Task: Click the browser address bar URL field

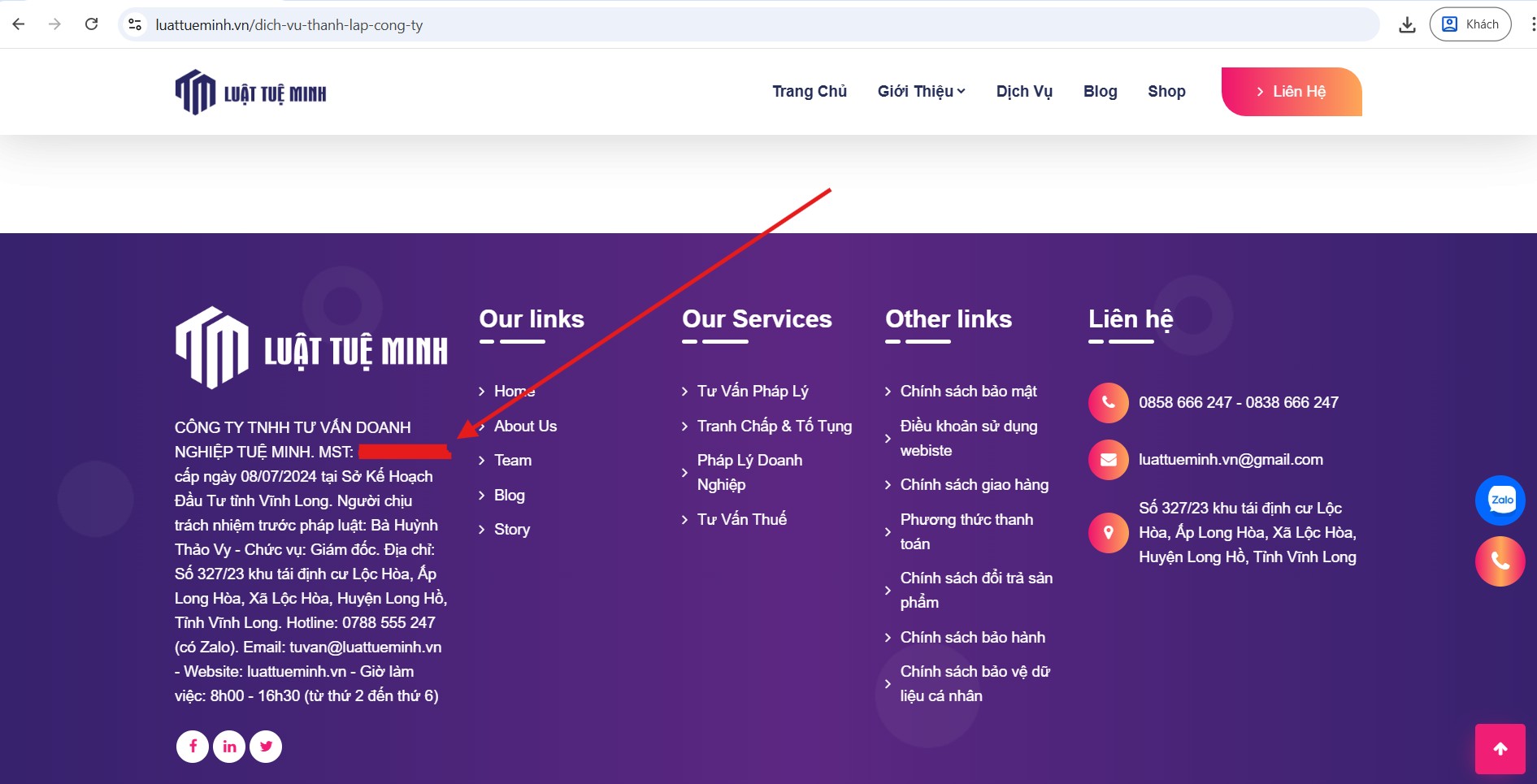Action: [x=732, y=24]
